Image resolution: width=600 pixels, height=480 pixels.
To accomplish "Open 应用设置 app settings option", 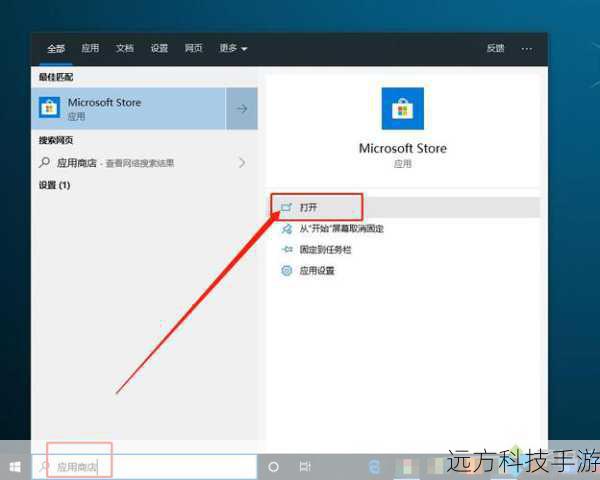I will point(317,271).
